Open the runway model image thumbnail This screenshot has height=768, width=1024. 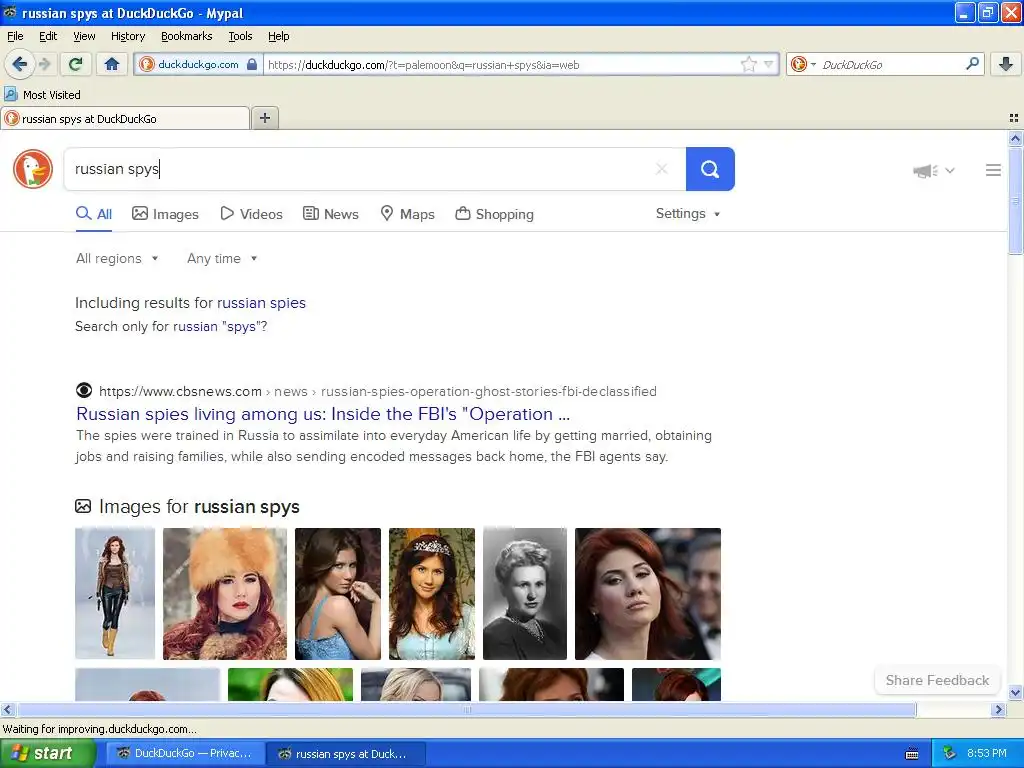click(x=115, y=594)
